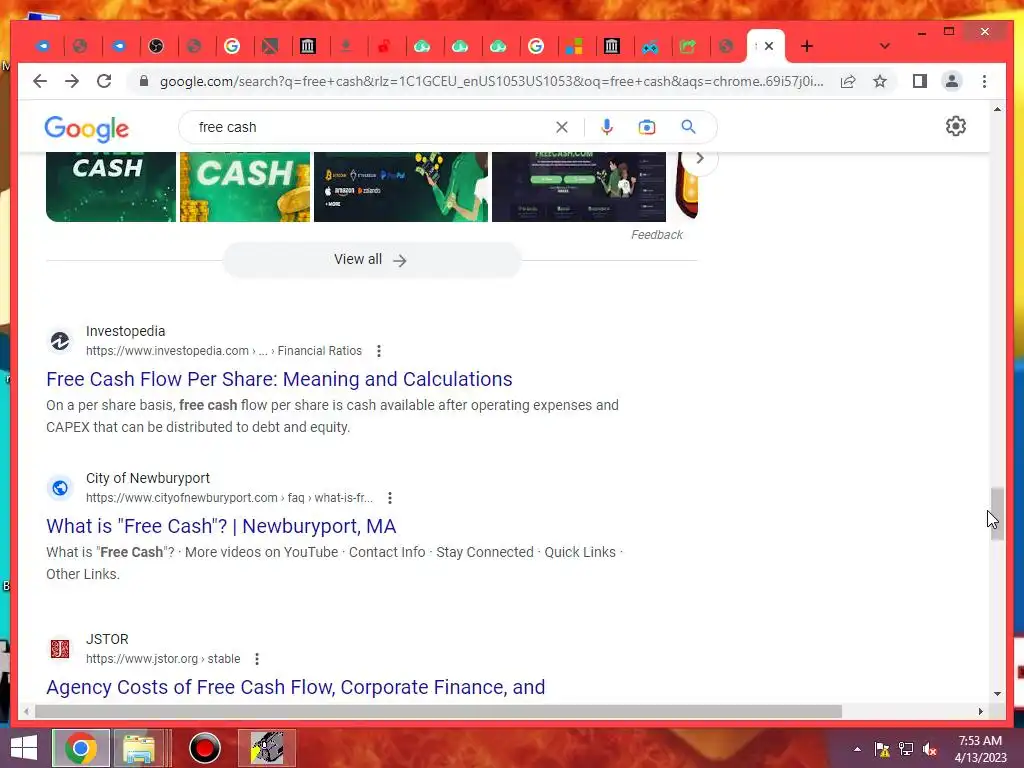The image size is (1024, 768).
Task: Open Google quick settings gear
Action: (955, 126)
